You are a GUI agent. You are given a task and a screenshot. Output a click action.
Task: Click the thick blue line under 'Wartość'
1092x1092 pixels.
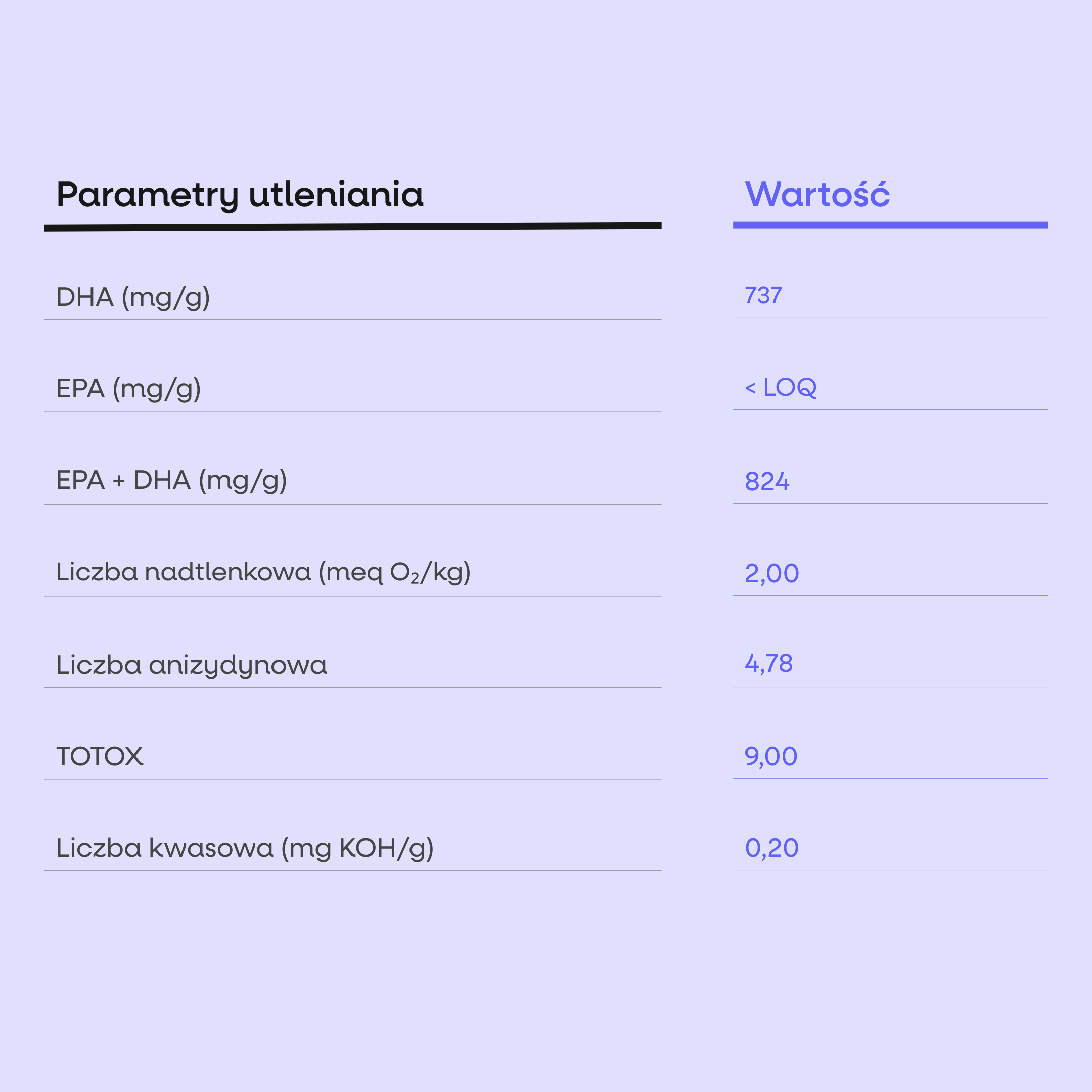[x=890, y=225]
